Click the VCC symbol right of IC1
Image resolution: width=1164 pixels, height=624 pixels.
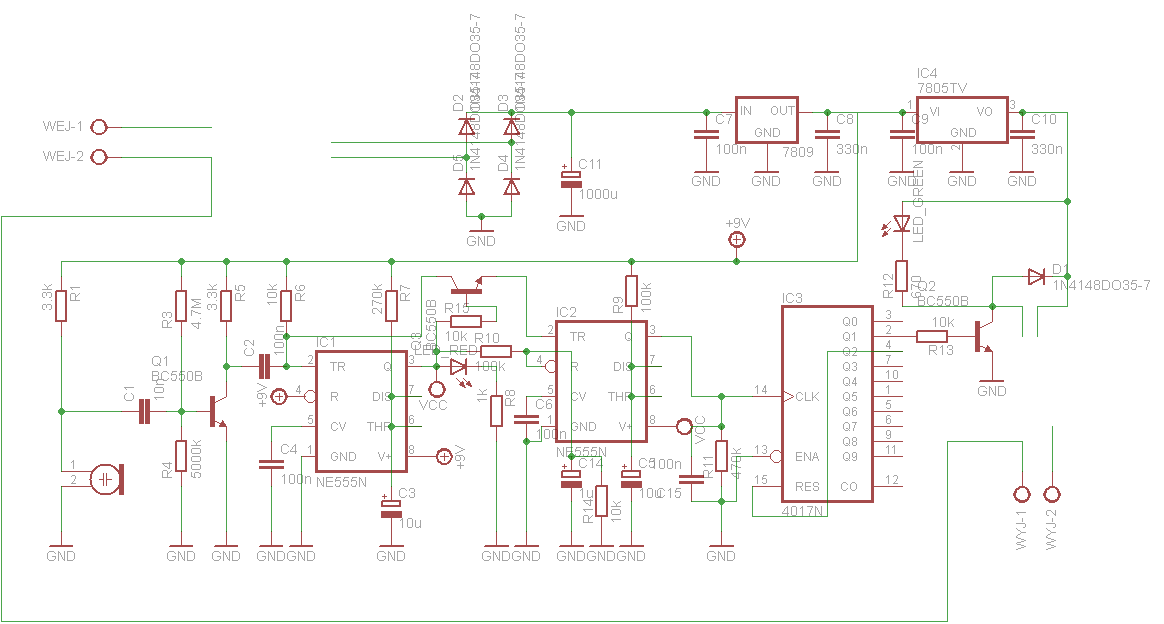436,389
